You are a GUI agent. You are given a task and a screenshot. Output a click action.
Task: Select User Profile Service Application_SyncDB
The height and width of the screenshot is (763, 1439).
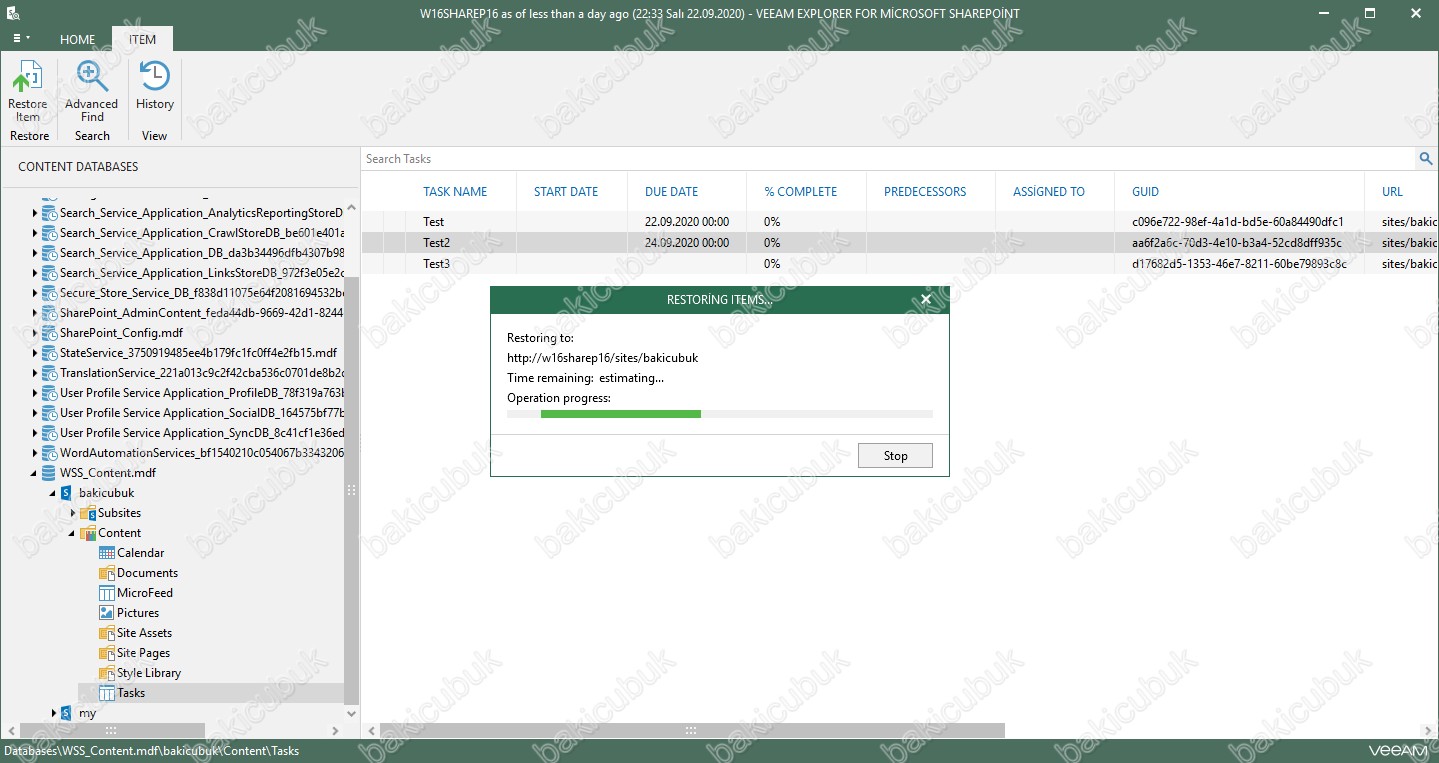click(202, 433)
